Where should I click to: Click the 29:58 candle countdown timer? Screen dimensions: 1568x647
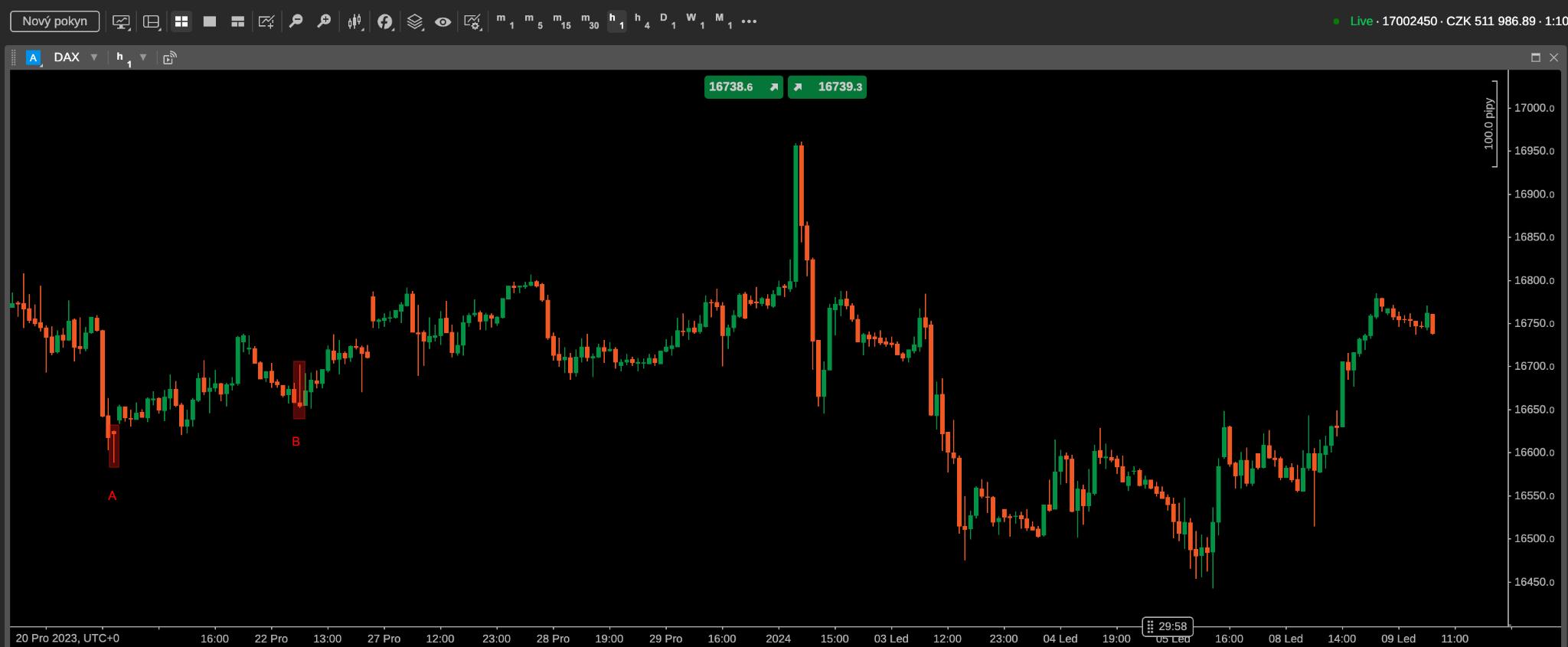pyautogui.click(x=1167, y=626)
